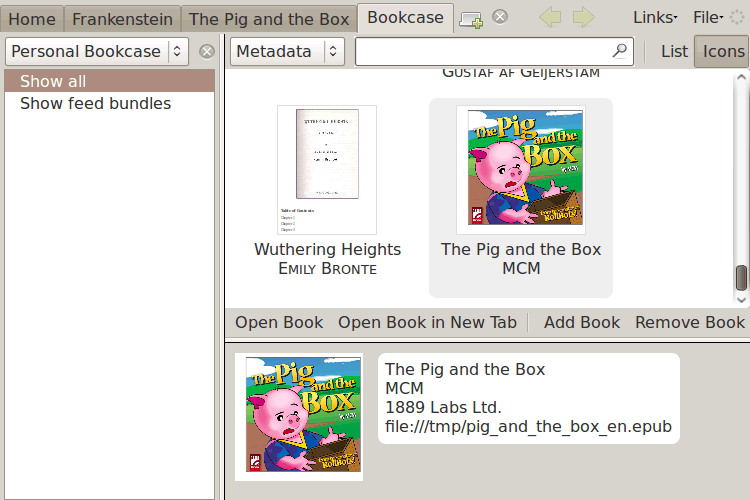
Task: Open the Links menu
Action: coord(655,18)
